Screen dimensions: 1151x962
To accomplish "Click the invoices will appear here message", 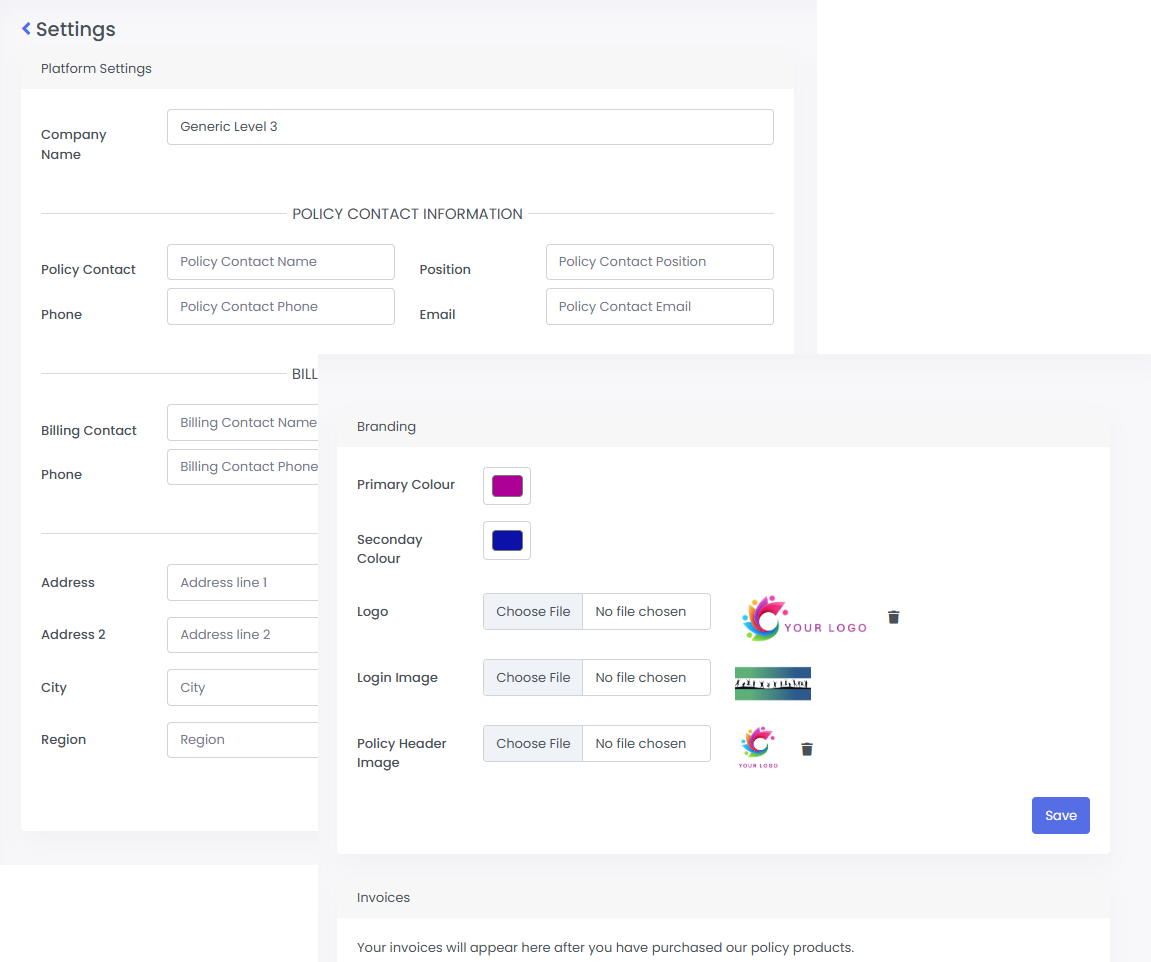I will 606,947.
